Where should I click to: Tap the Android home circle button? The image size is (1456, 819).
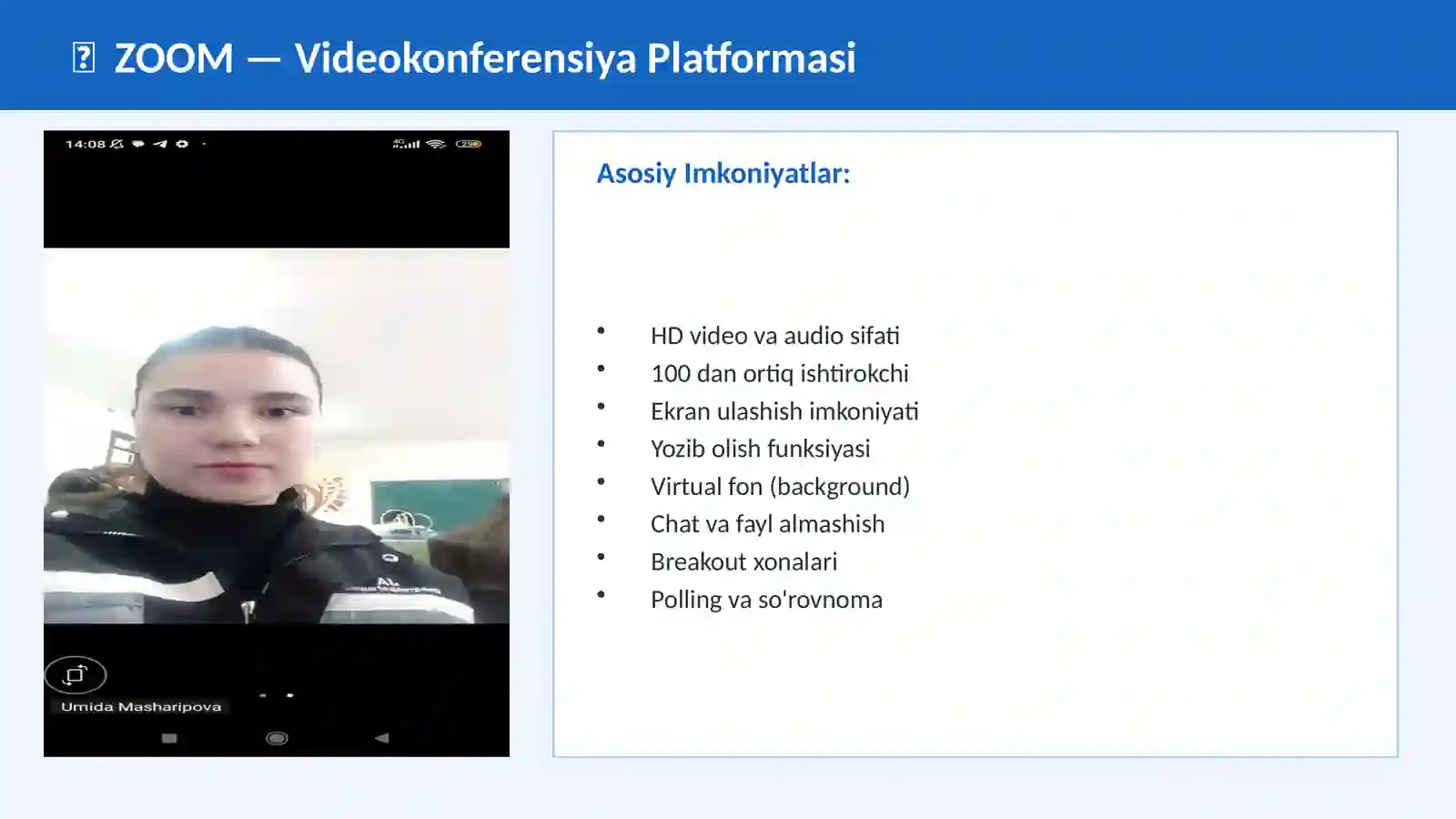click(277, 738)
